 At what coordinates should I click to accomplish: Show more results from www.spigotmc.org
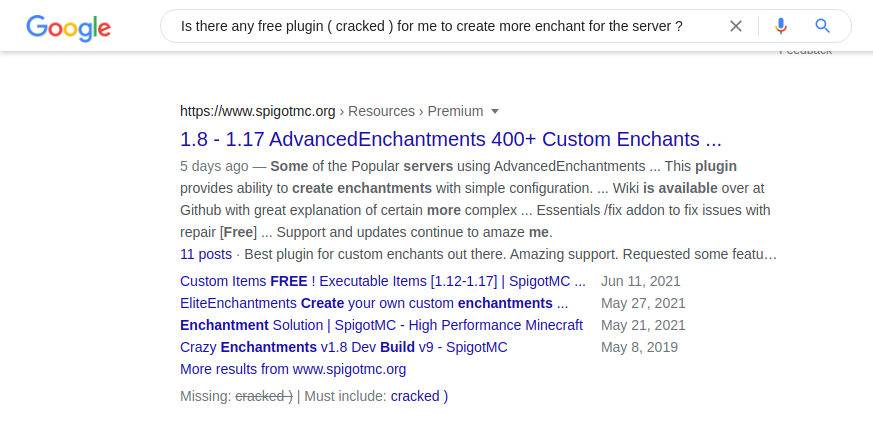point(292,369)
